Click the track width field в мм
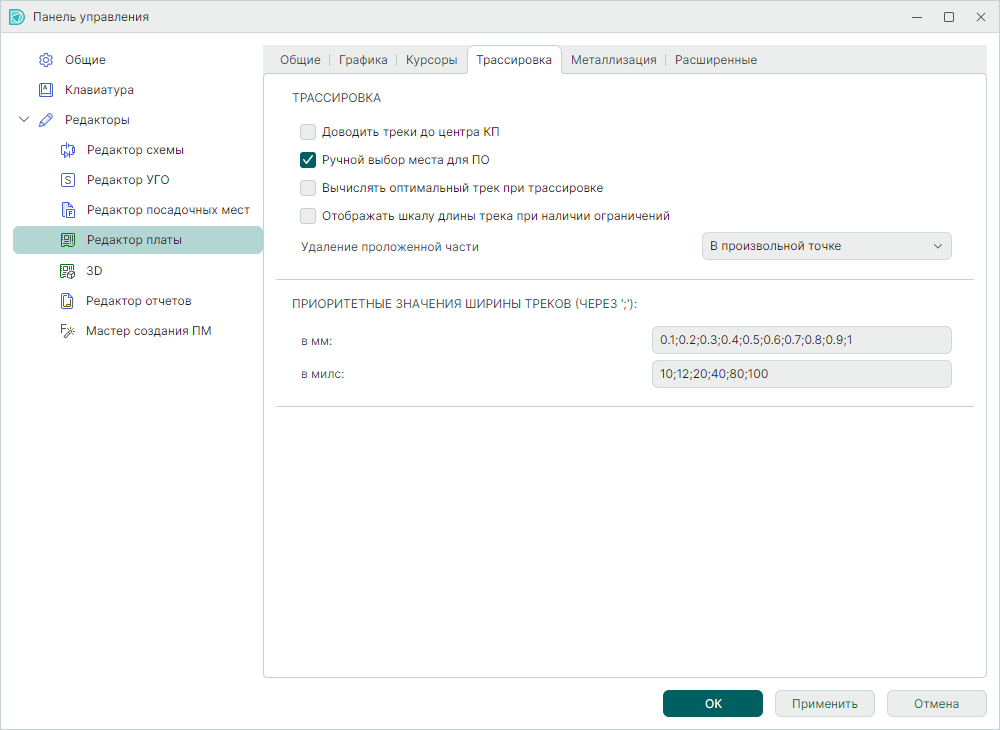This screenshot has width=1000, height=730. coord(800,340)
